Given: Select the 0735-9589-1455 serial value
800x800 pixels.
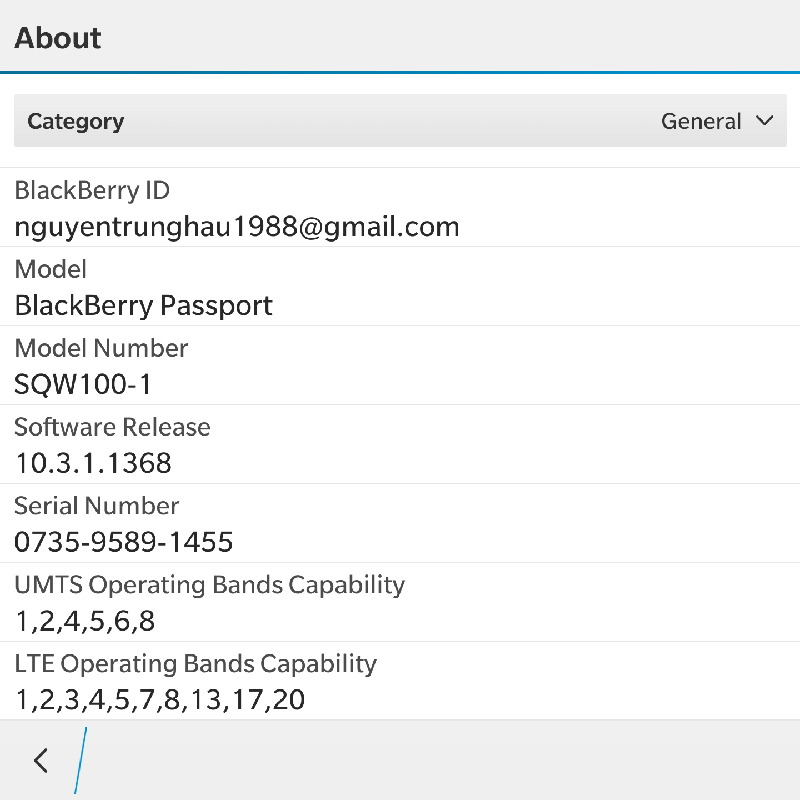Looking at the screenshot, I should coord(123,542).
